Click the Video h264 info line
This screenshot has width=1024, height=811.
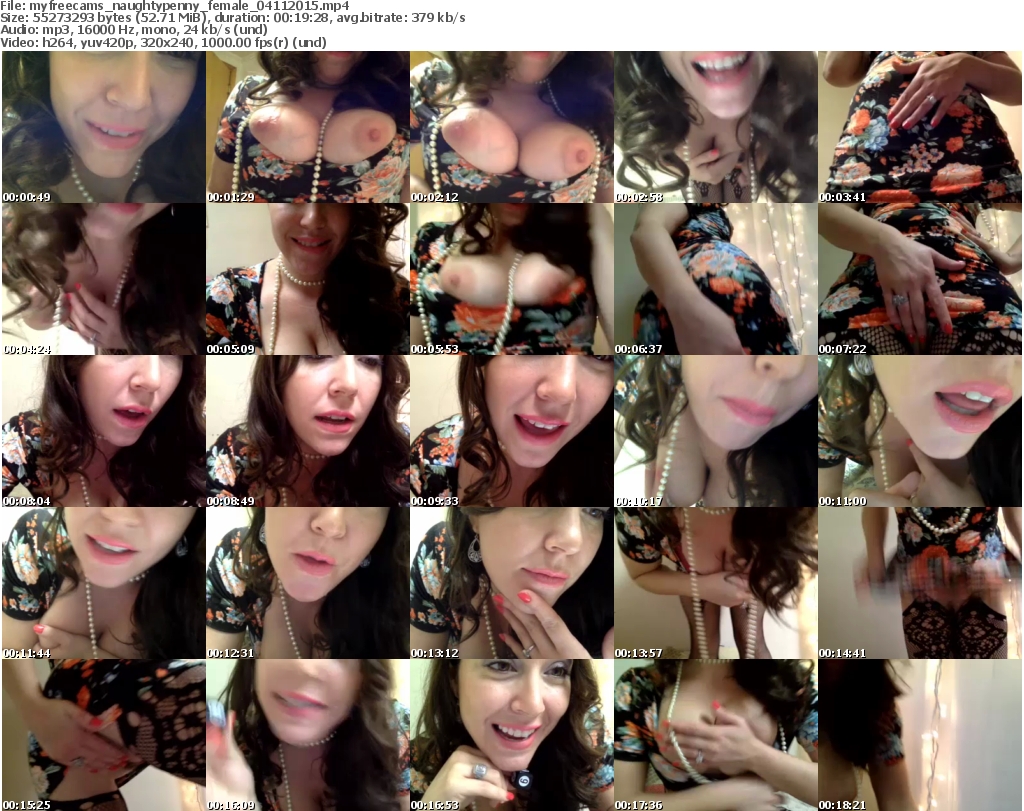(163, 42)
